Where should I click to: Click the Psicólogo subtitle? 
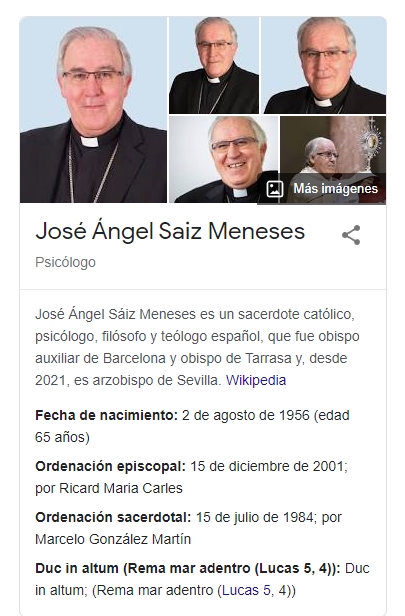point(65,262)
